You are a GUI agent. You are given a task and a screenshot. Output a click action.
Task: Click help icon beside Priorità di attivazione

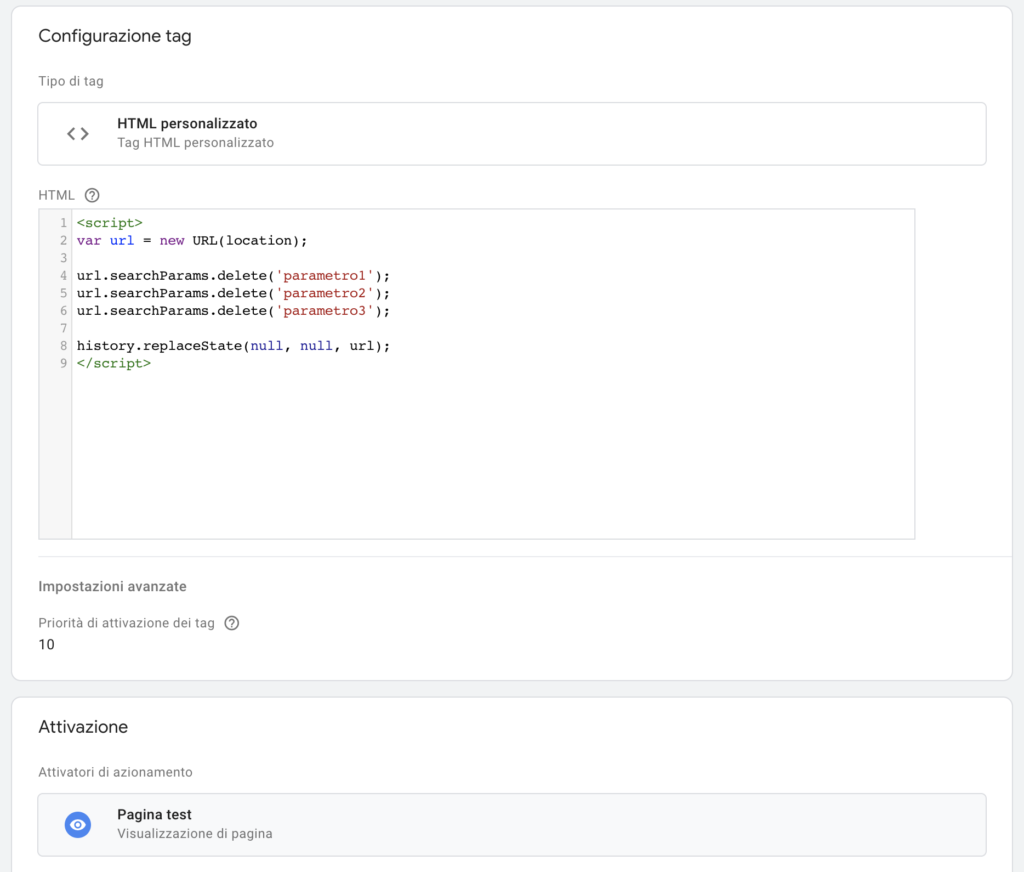(x=232, y=623)
